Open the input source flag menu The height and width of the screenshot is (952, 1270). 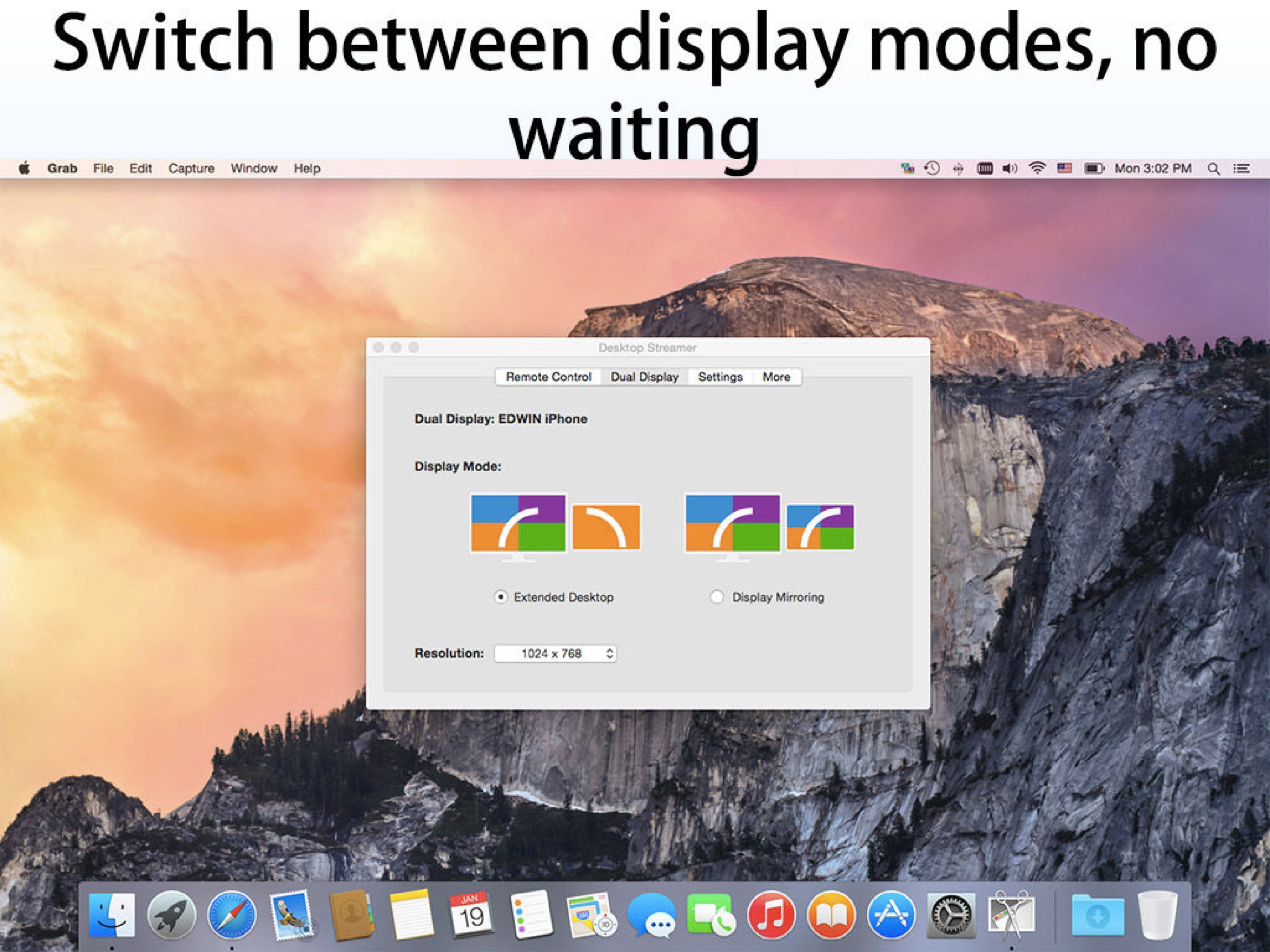click(1064, 168)
